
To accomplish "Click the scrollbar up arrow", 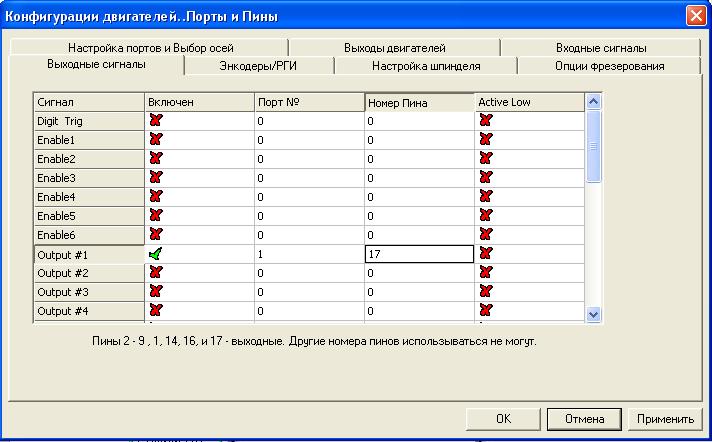I will 593,101.
